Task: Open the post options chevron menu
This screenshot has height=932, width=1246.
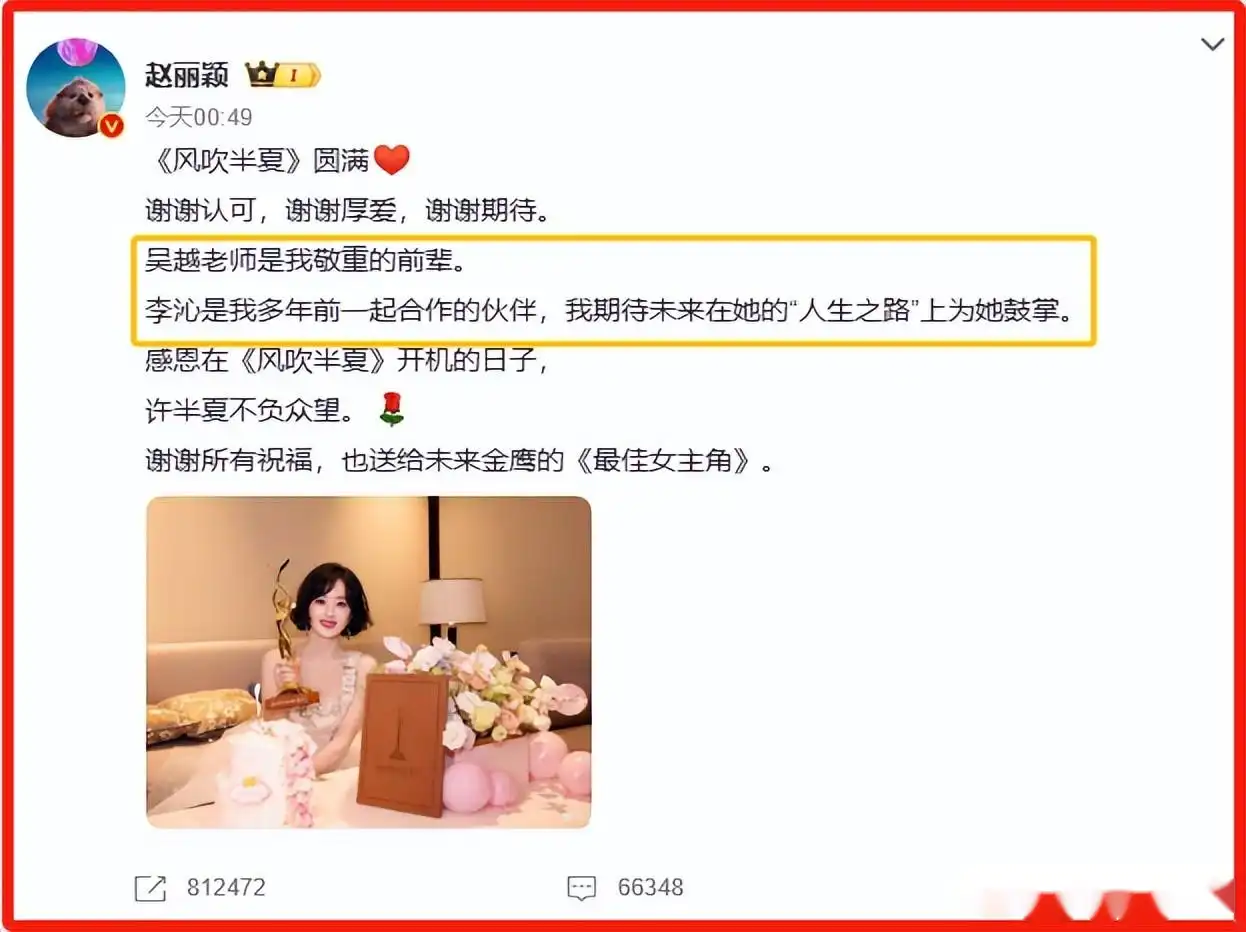Action: point(1212,44)
